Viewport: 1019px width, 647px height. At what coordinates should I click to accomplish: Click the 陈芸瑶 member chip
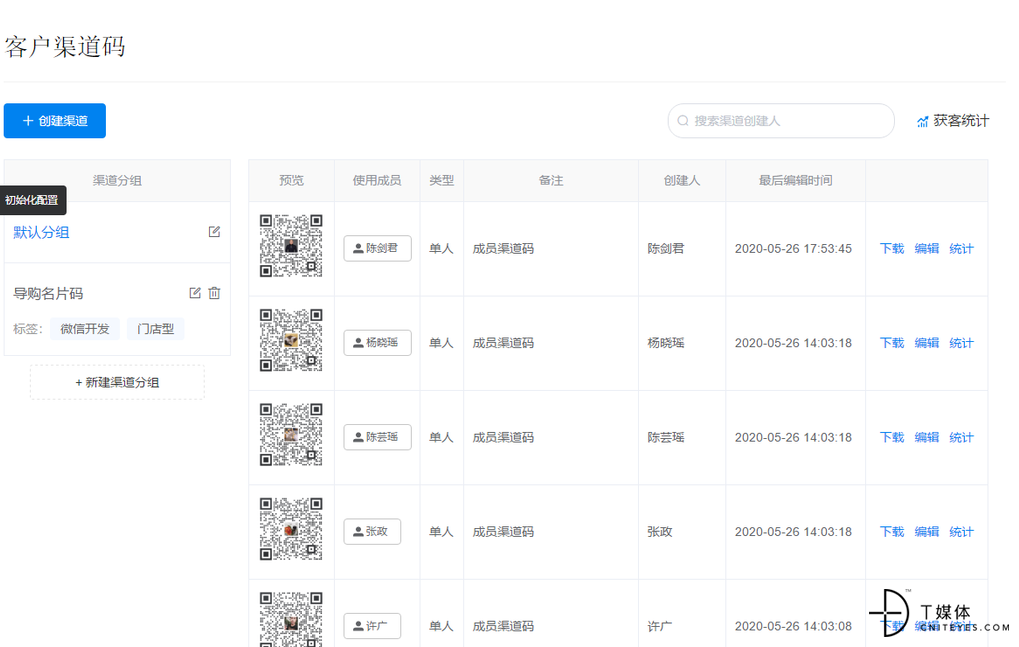pos(378,437)
